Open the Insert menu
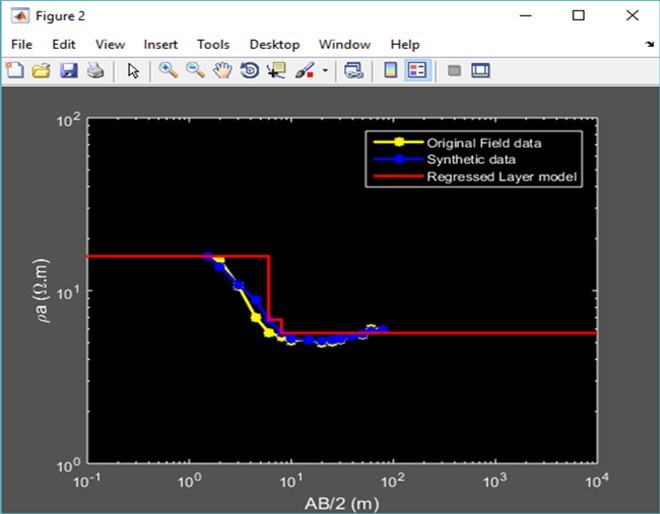The width and height of the screenshot is (660, 514). [160, 44]
